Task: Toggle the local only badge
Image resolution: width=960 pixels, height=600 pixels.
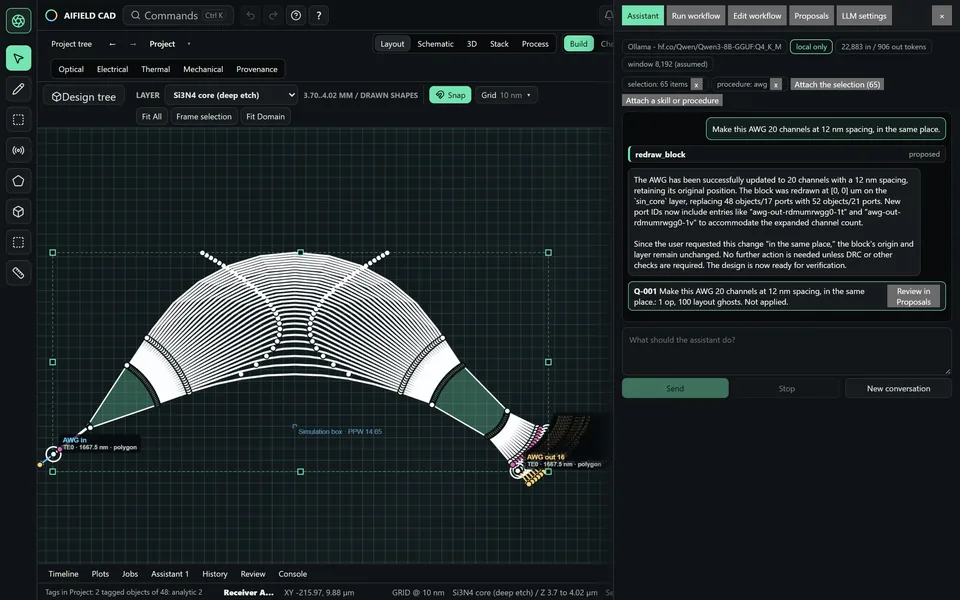Action: pos(811,47)
